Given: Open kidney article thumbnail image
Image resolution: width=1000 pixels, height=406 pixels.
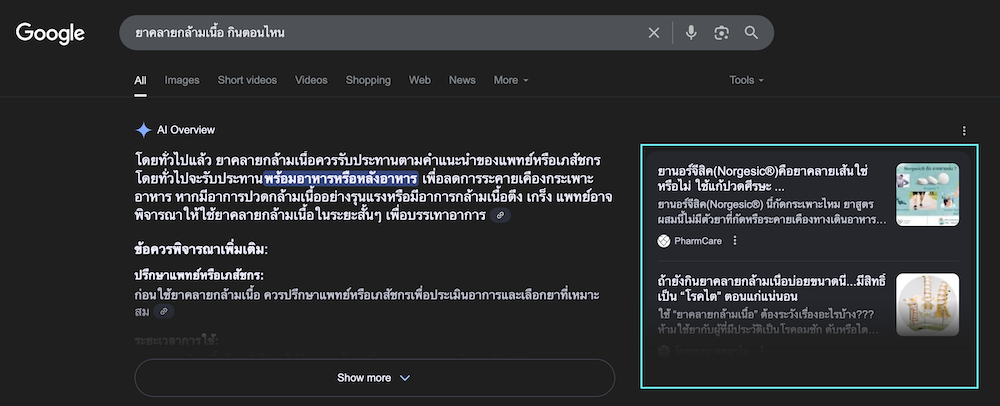Looking at the screenshot, I should (927, 305).
